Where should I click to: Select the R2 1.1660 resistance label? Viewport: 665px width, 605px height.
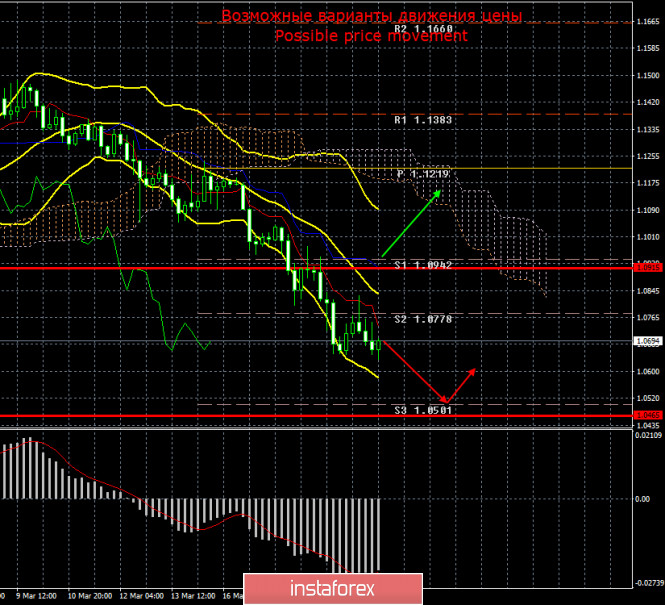(x=423, y=29)
